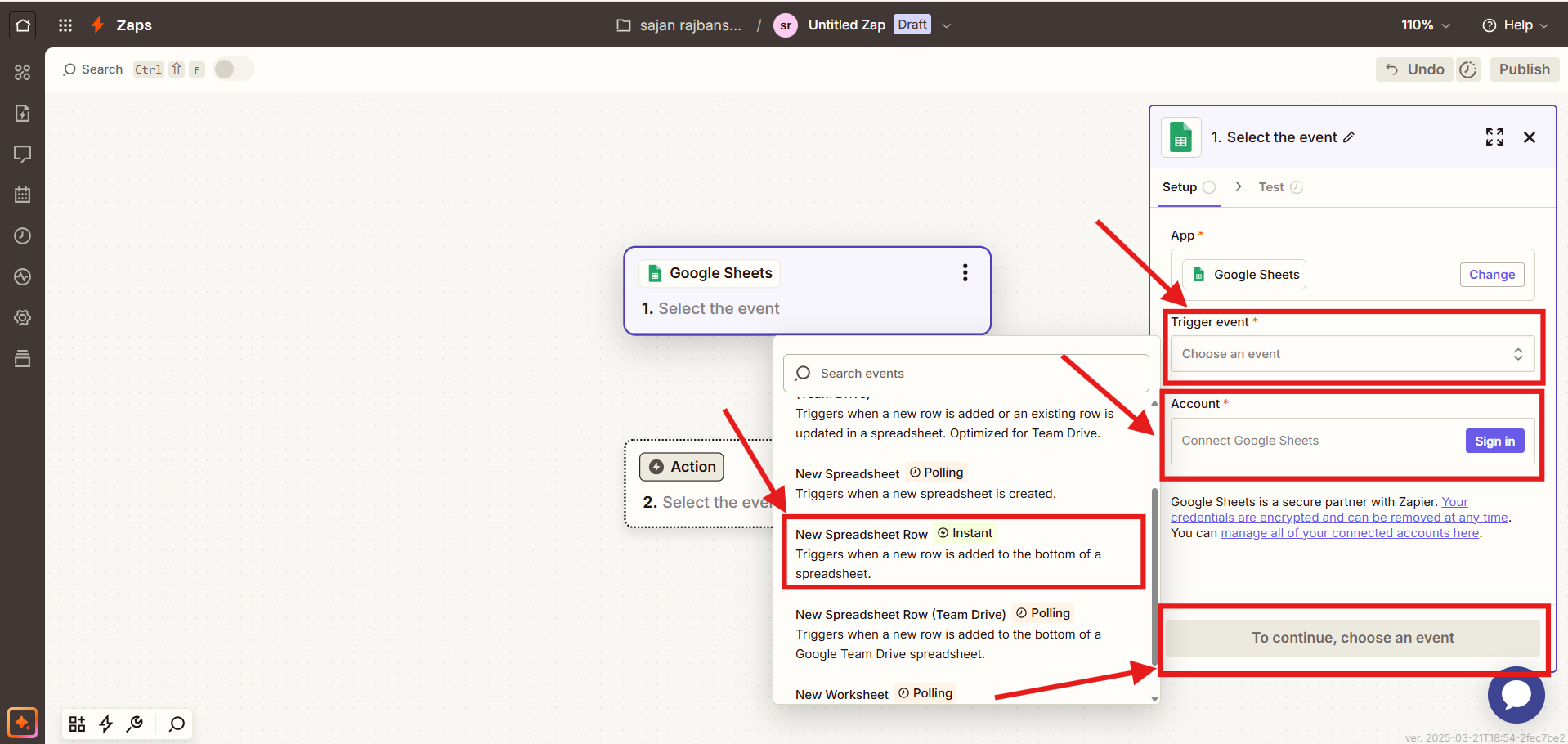Open the Zapier home icon
1568x744 pixels.
[23, 25]
